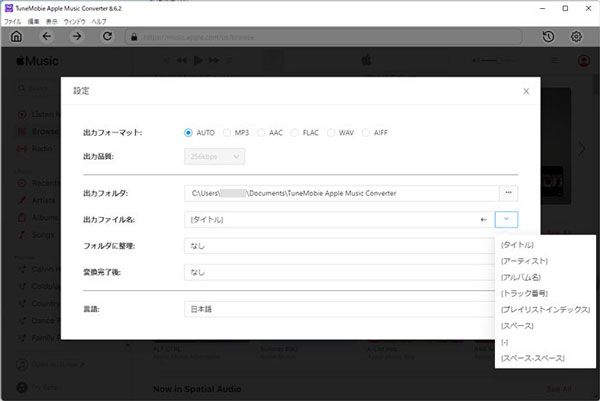Choose (スペース) from the dropdown list
Viewport: 600px width, 401px height.
[545, 326]
